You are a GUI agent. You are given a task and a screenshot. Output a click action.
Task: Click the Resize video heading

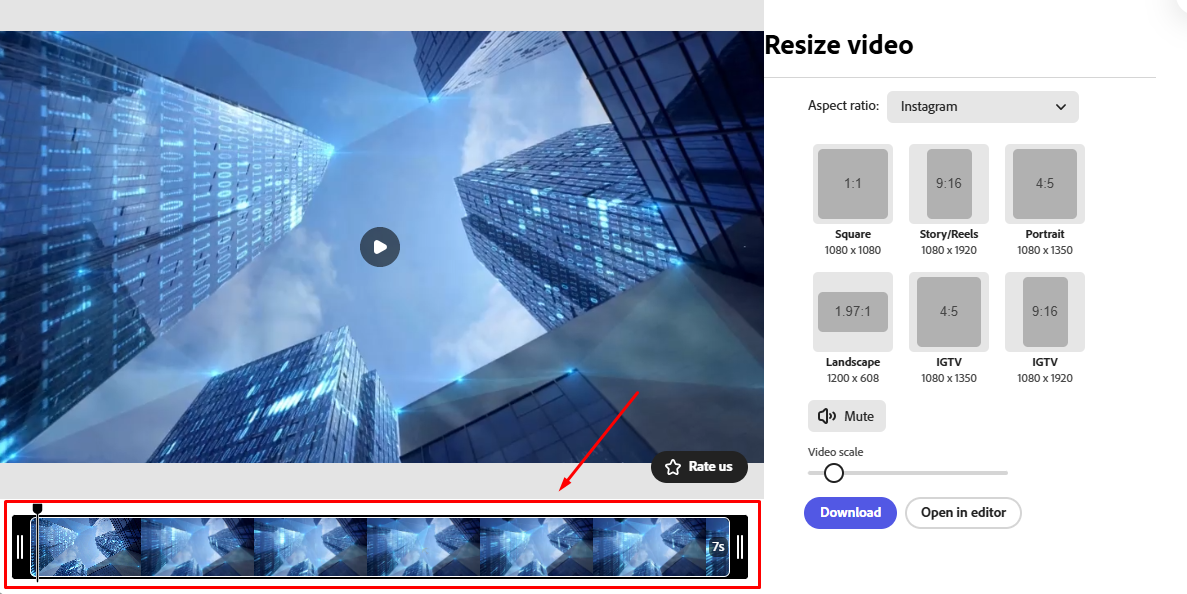[839, 45]
